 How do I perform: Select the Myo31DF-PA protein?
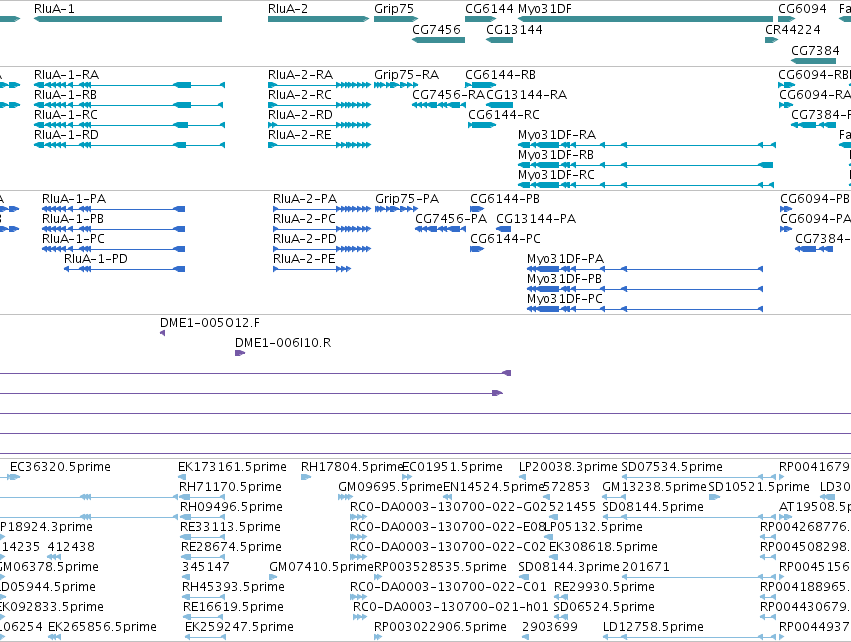tap(645, 269)
